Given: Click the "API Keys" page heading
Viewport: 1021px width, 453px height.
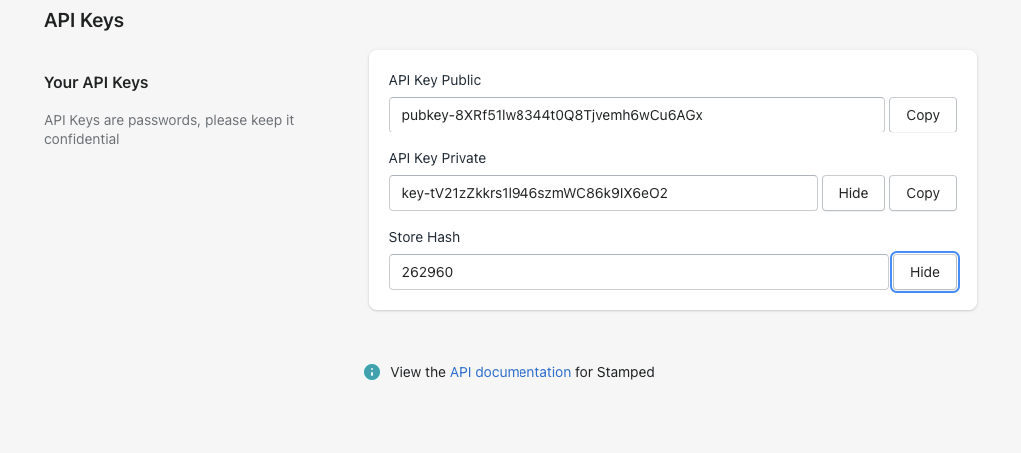Looking at the screenshot, I should (84, 20).
